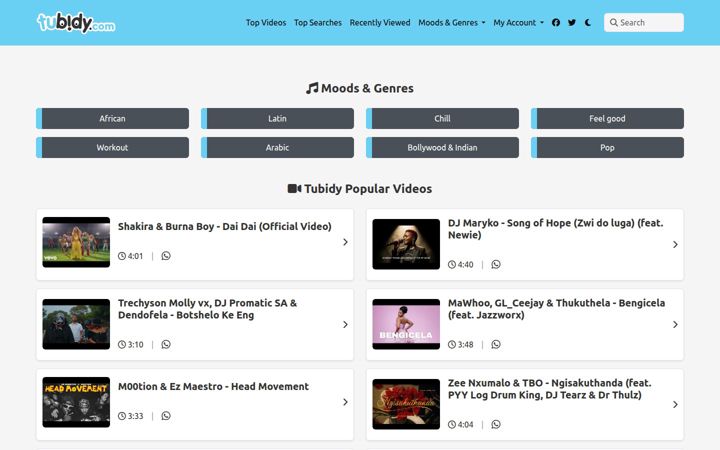This screenshot has height=450, width=720.
Task: Click clock icon beside 3:33 duration
Action: coord(122,416)
